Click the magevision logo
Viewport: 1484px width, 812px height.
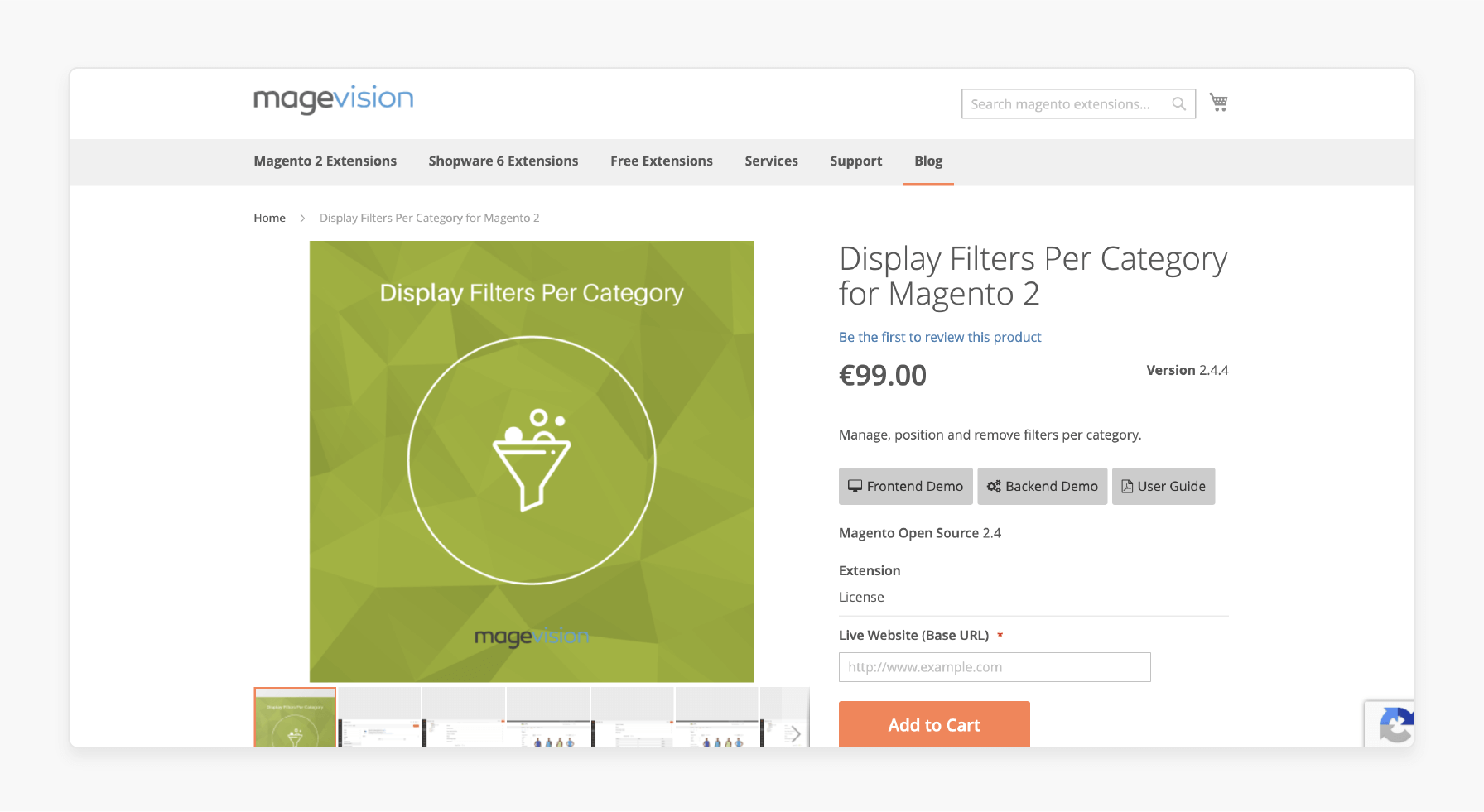click(333, 99)
